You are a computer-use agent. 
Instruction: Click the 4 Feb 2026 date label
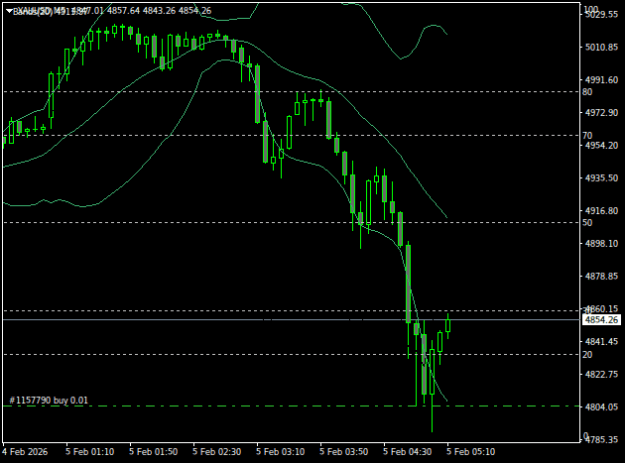coord(25,452)
